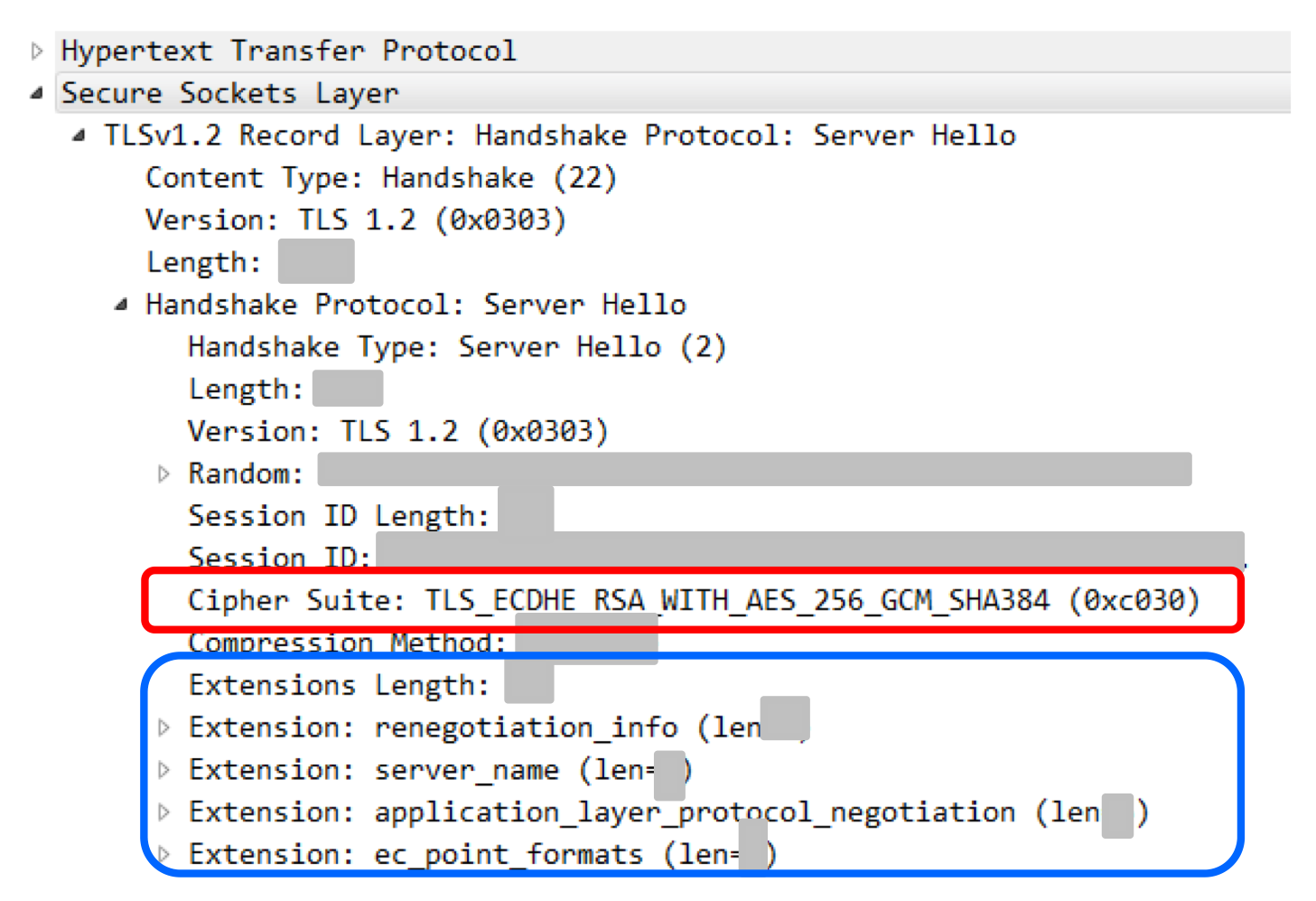Expand the ec_point_formats extension arrow
This screenshot has width=1316, height=901.
click(x=163, y=854)
